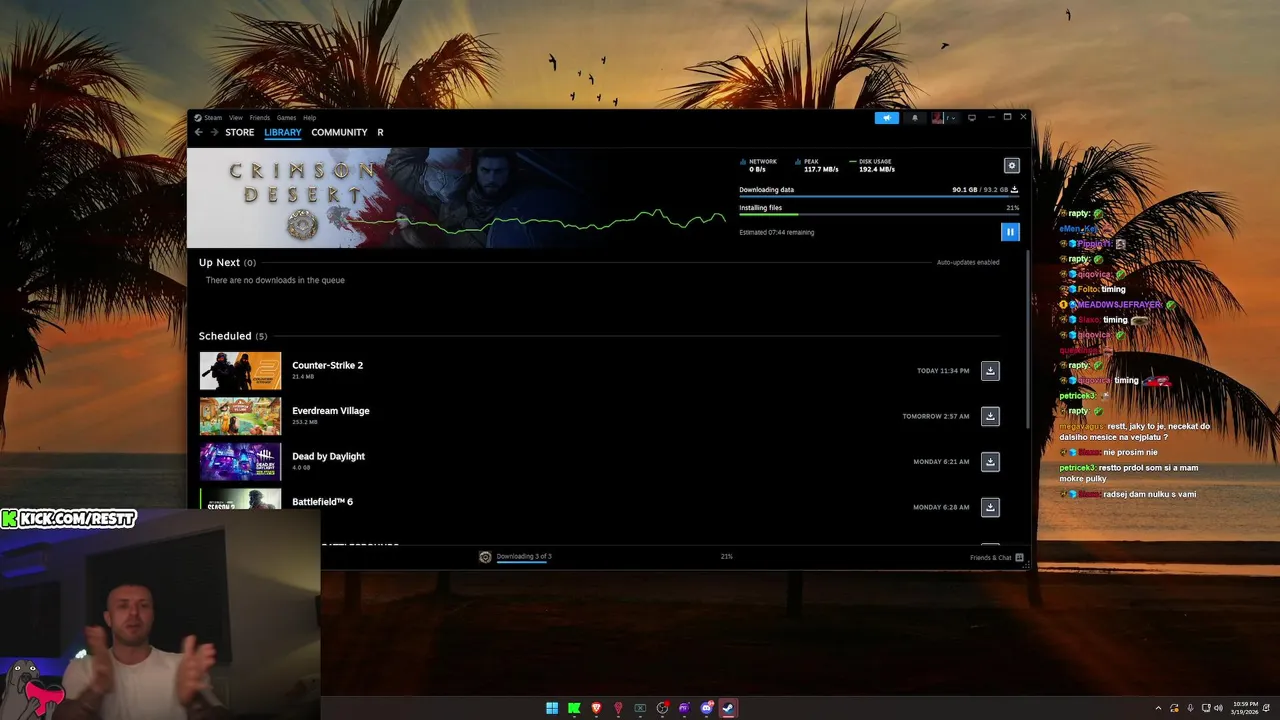Screen dimensions: 1280x720
Task: Click the Dead by Daylight title
Action: pyautogui.click(x=329, y=456)
